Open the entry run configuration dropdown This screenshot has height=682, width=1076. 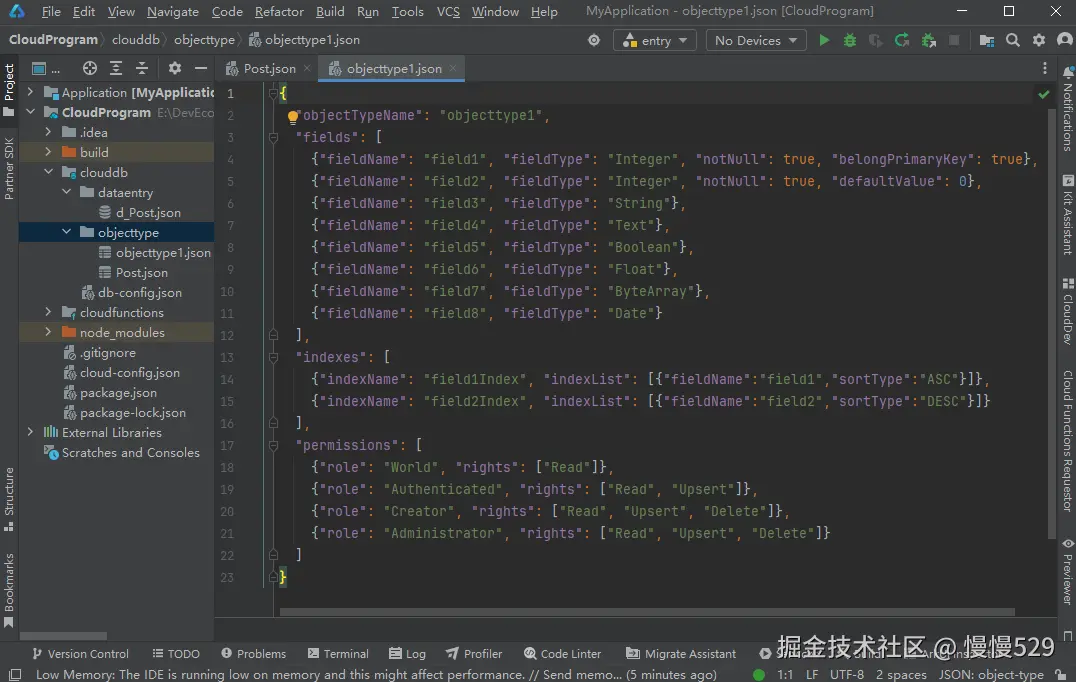655,40
